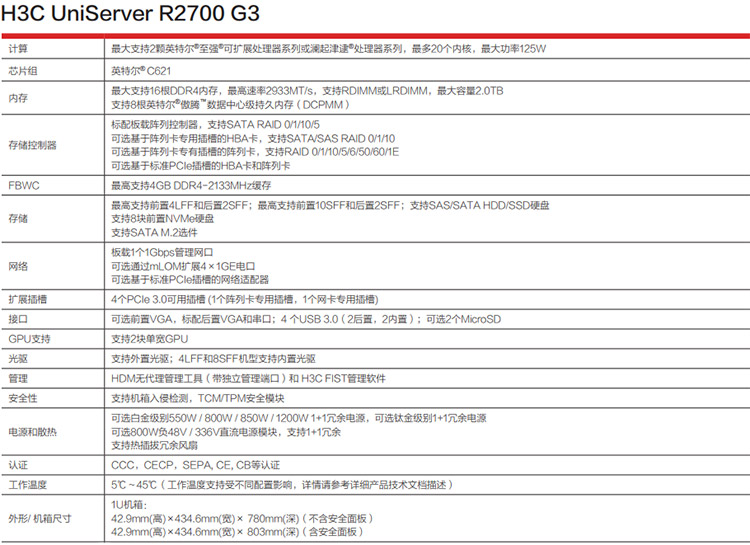
Task: Select the 网络 row label
Action: click(x=18, y=267)
